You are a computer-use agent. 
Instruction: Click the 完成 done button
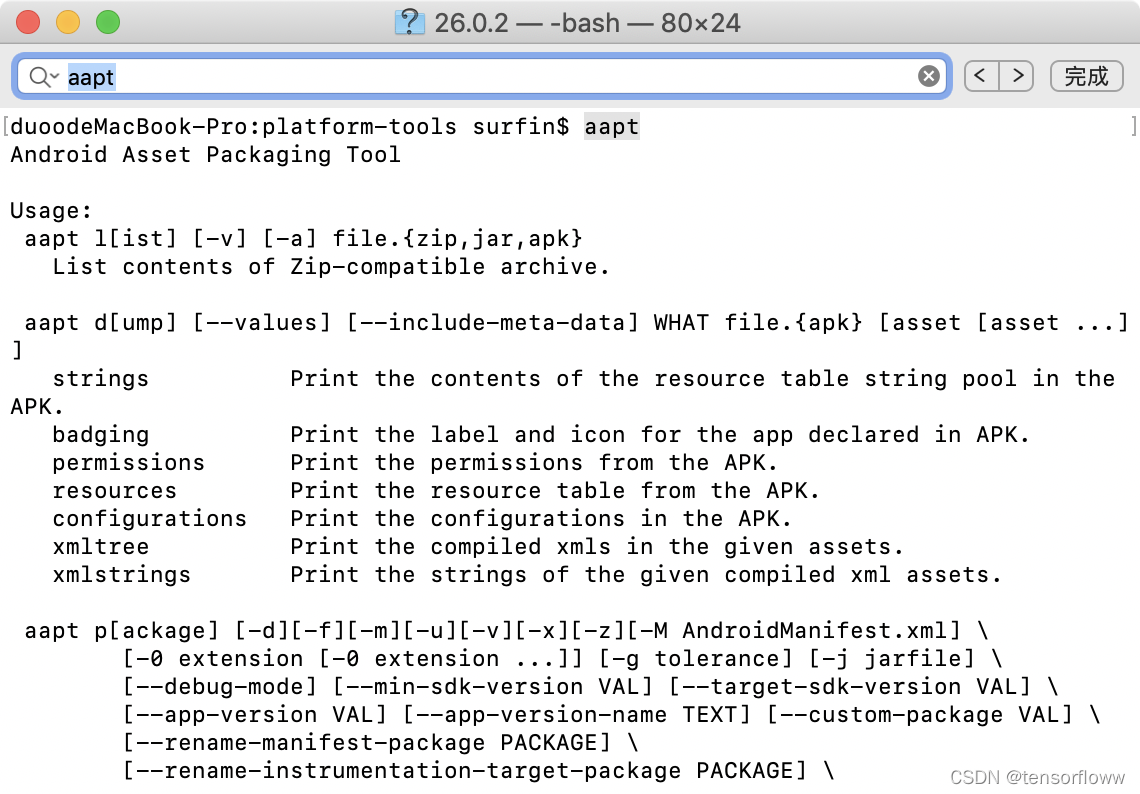[x=1086, y=76]
